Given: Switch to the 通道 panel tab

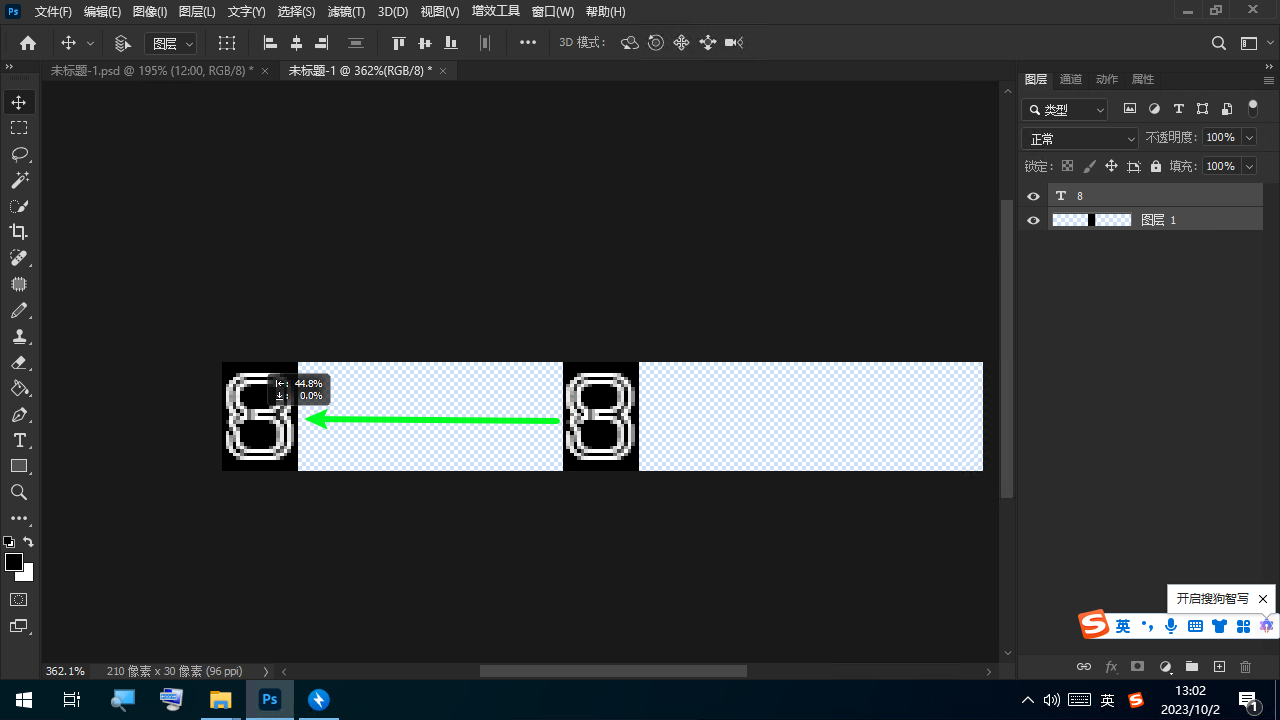Looking at the screenshot, I should (1071, 79).
